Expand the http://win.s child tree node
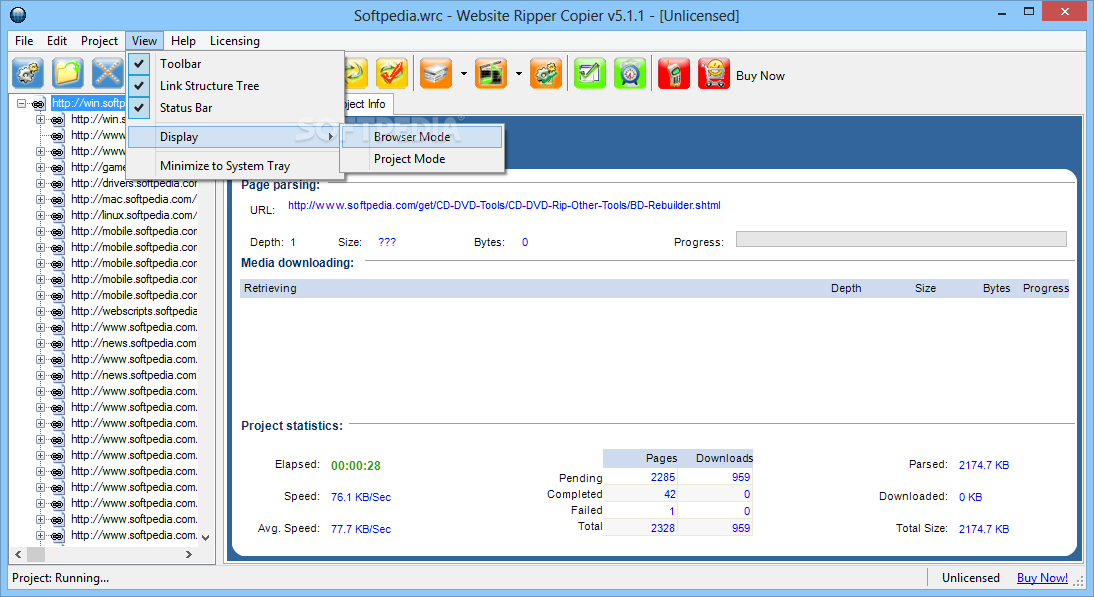 (x=40, y=119)
